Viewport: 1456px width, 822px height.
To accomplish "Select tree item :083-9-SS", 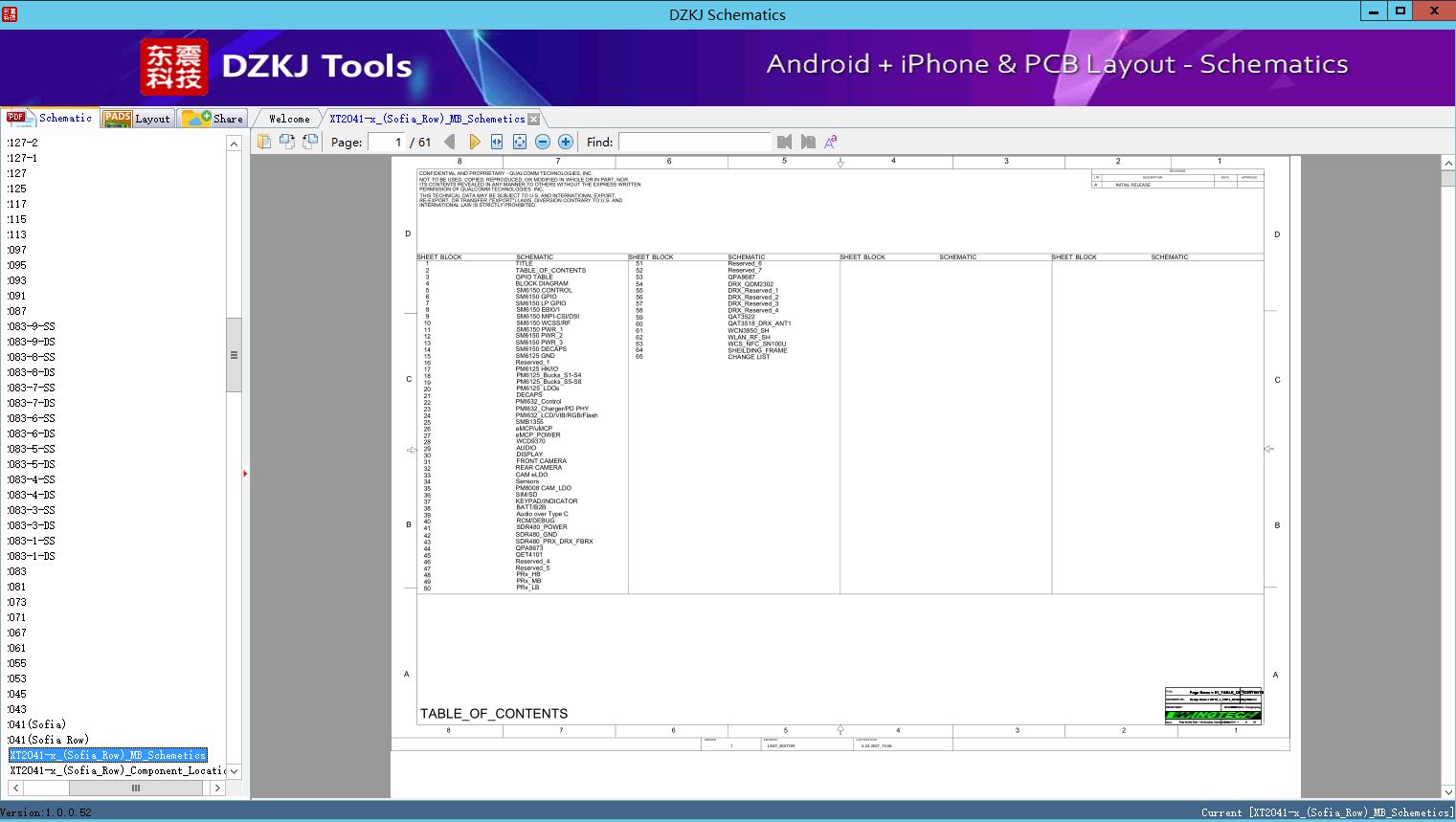I will click(32, 326).
